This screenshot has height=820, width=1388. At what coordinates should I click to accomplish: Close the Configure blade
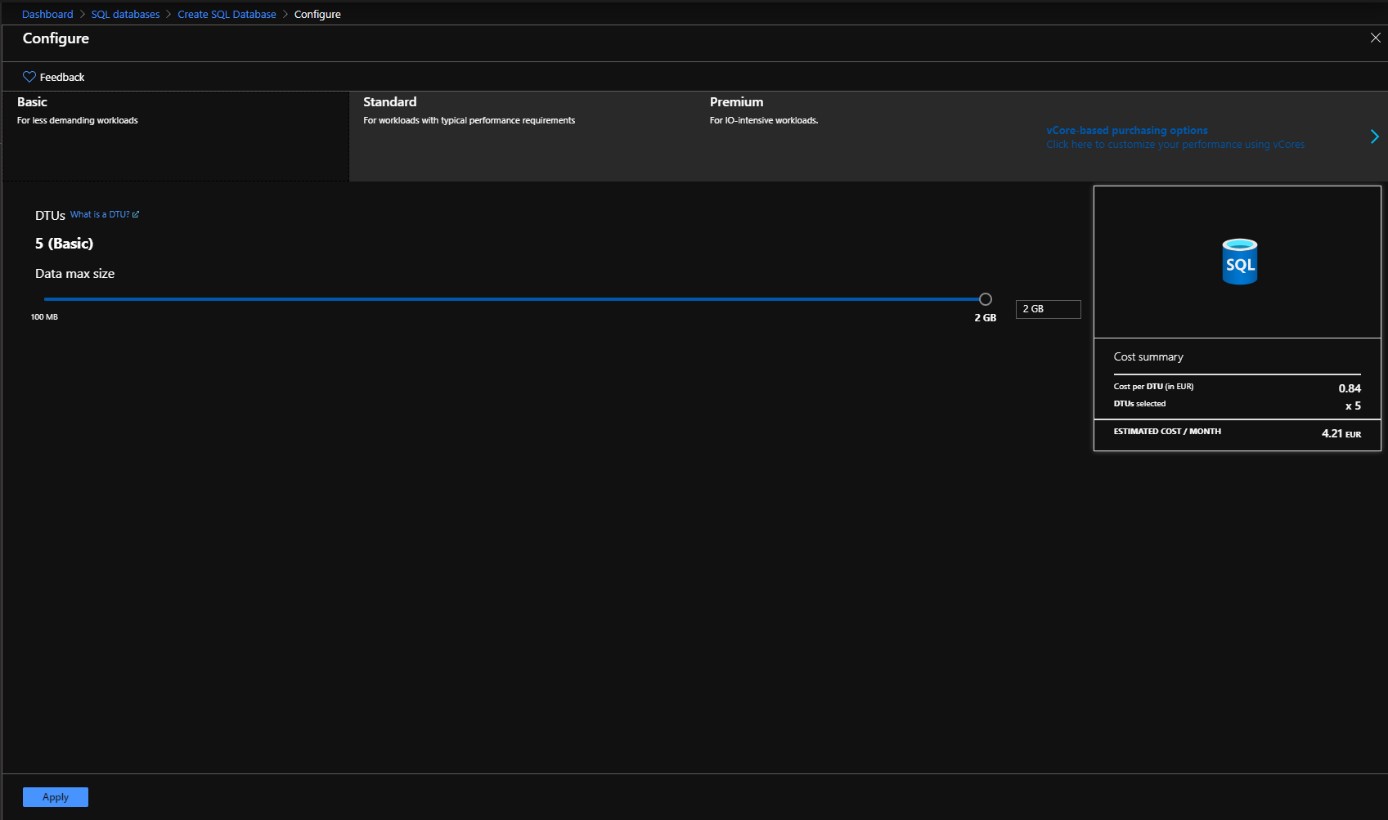(1375, 37)
